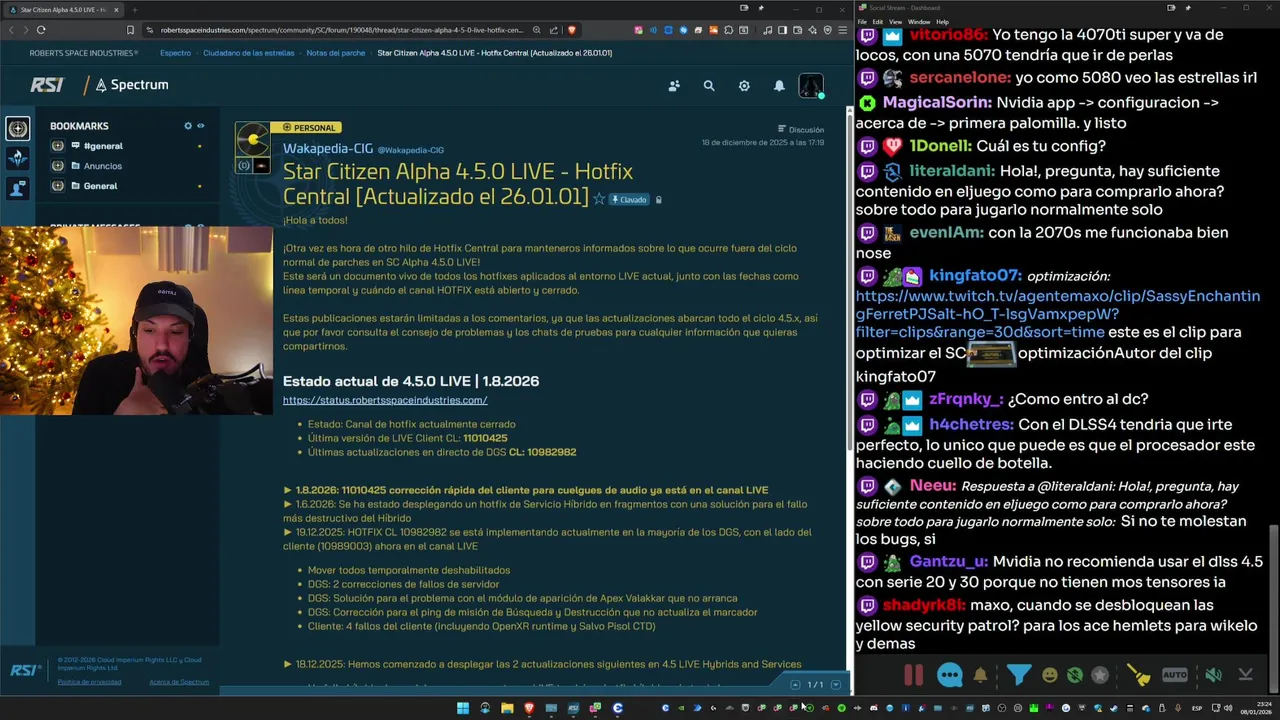Viewport: 1280px width, 720px height.
Task: Reload the page in browser
Action: click(41, 30)
